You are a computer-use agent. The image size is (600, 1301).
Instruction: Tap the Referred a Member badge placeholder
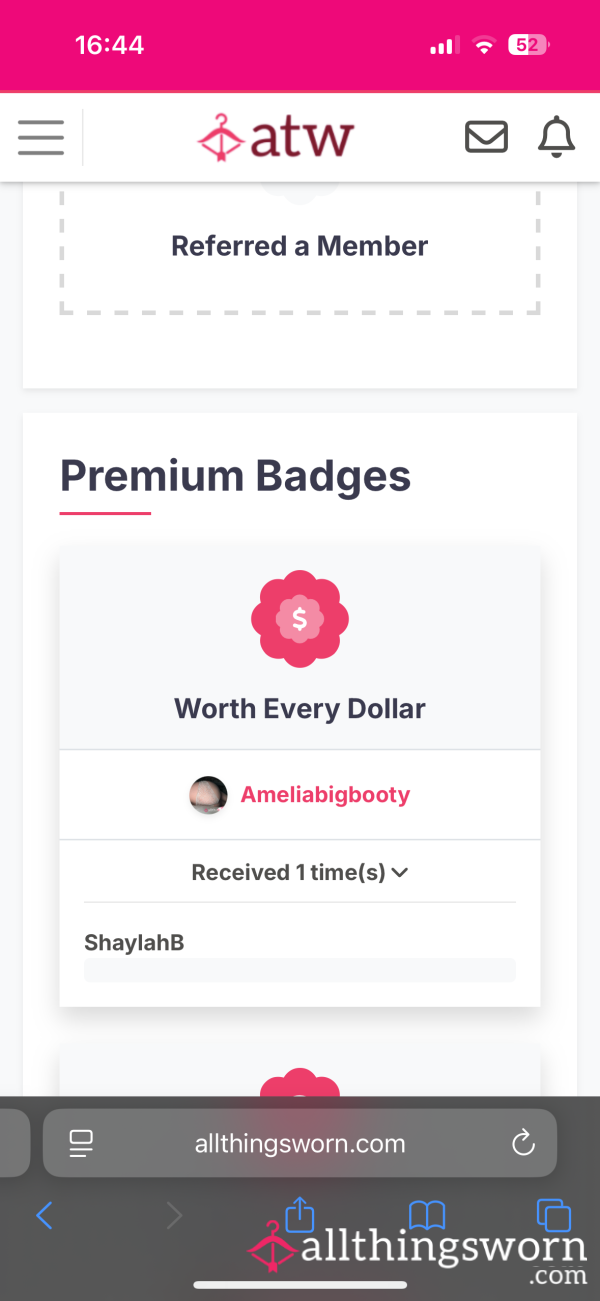click(x=300, y=247)
